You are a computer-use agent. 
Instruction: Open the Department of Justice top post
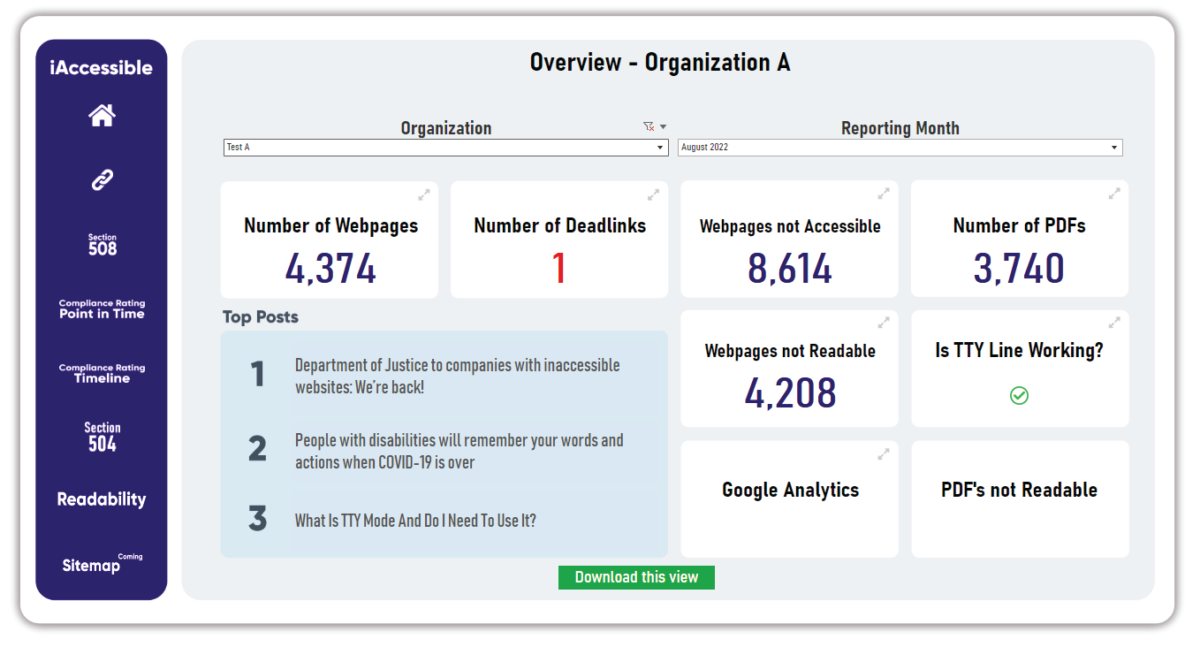[457, 376]
